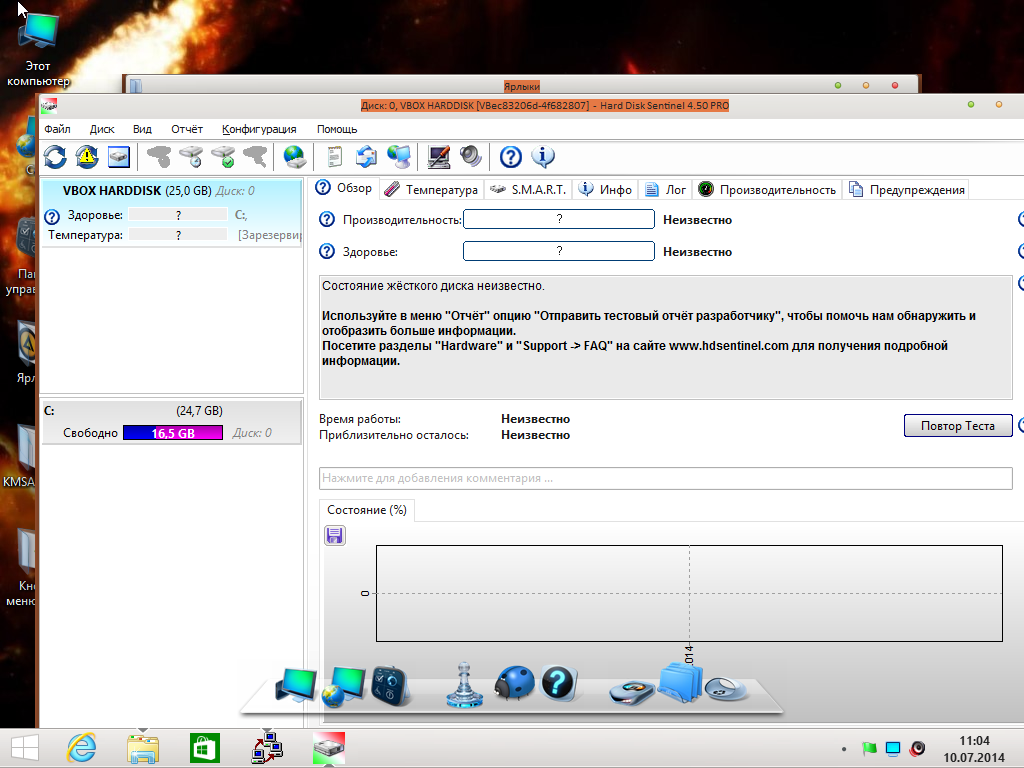Click the disk with clock test icon
Viewport: 1024px width, 768px height.
[x=191, y=157]
